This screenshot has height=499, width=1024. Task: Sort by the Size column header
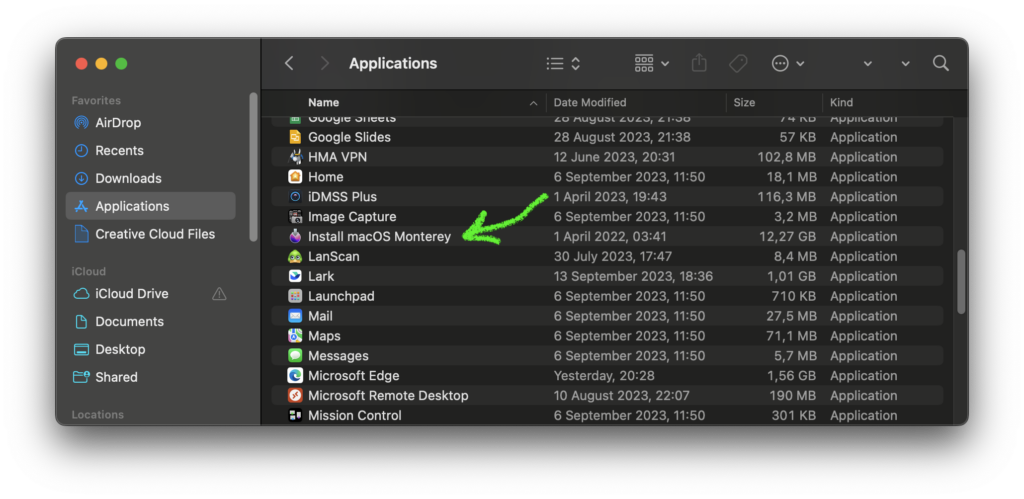tap(744, 103)
